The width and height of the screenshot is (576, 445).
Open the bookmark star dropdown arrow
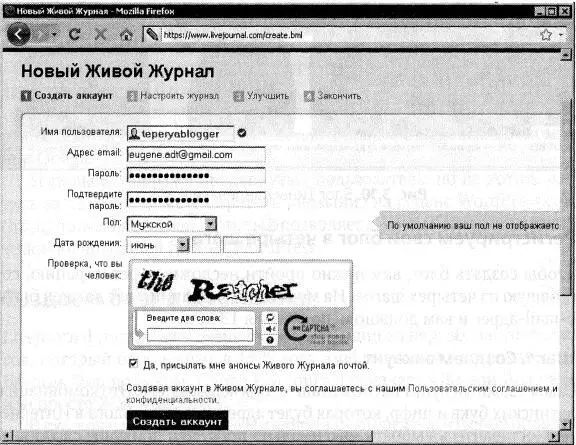coord(561,35)
